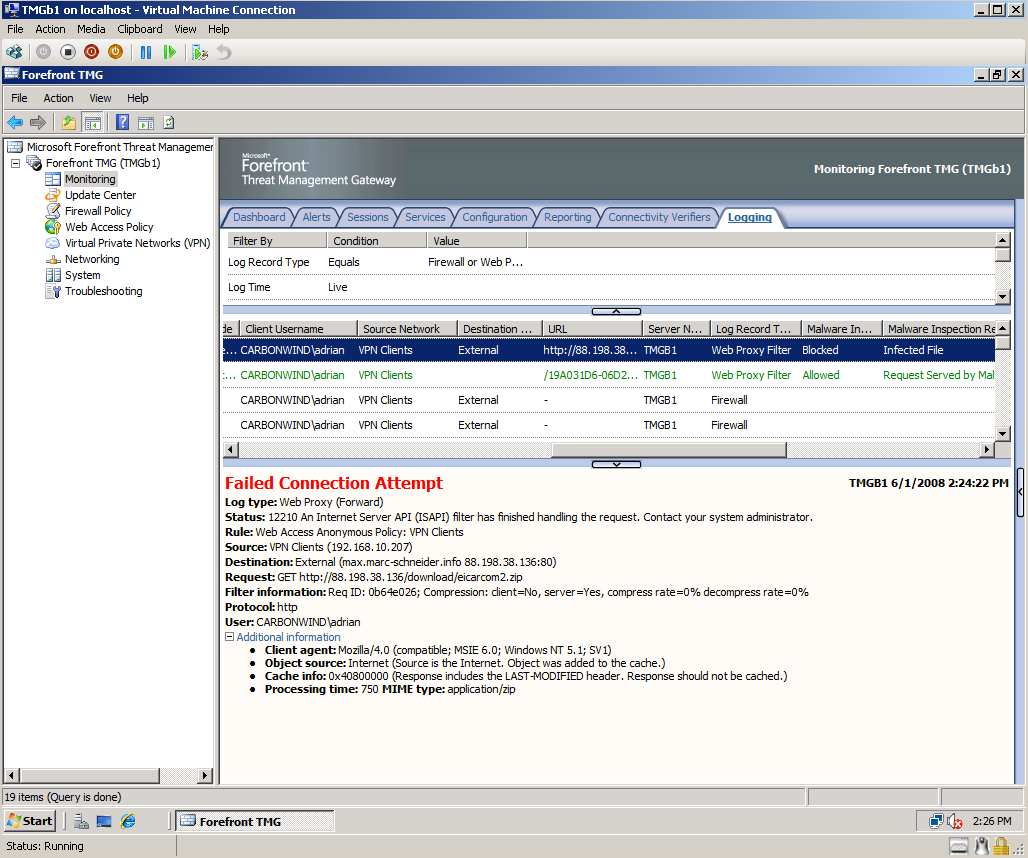The height and width of the screenshot is (858, 1028).
Task: Click the URL column header
Action: [x=592, y=328]
